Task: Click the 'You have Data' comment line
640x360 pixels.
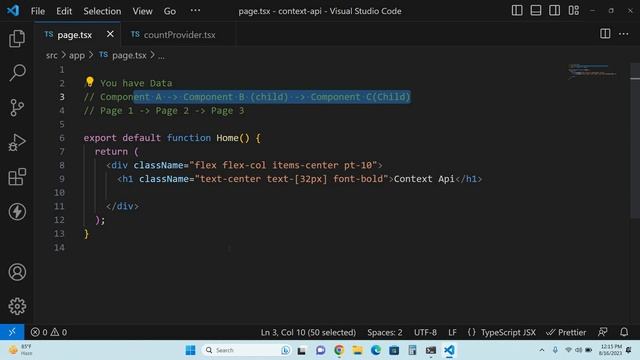Action: (x=136, y=83)
